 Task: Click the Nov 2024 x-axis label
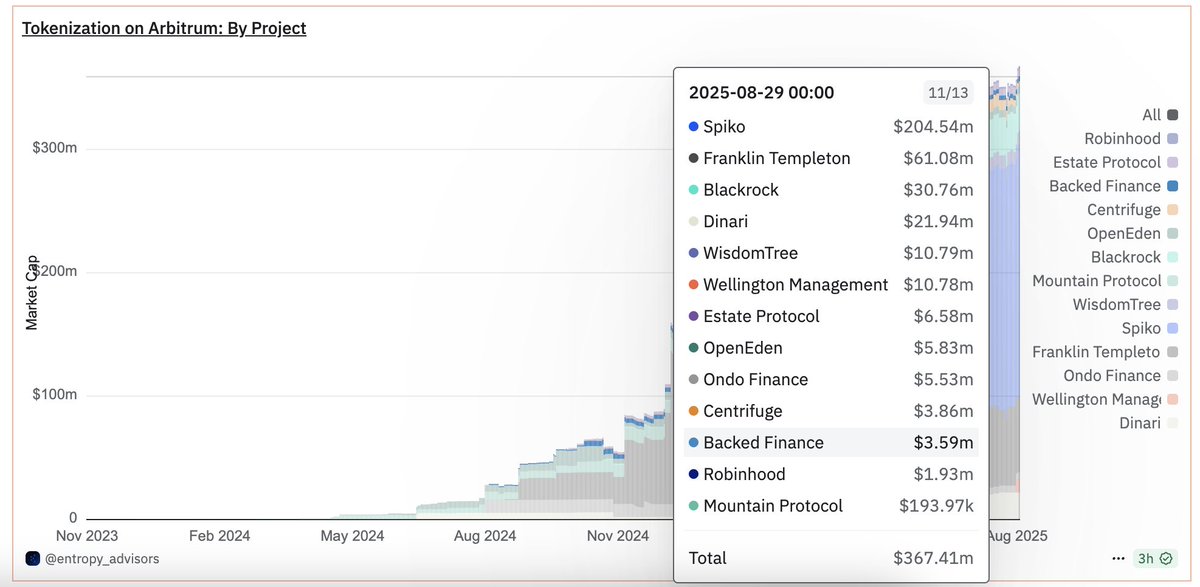point(618,536)
